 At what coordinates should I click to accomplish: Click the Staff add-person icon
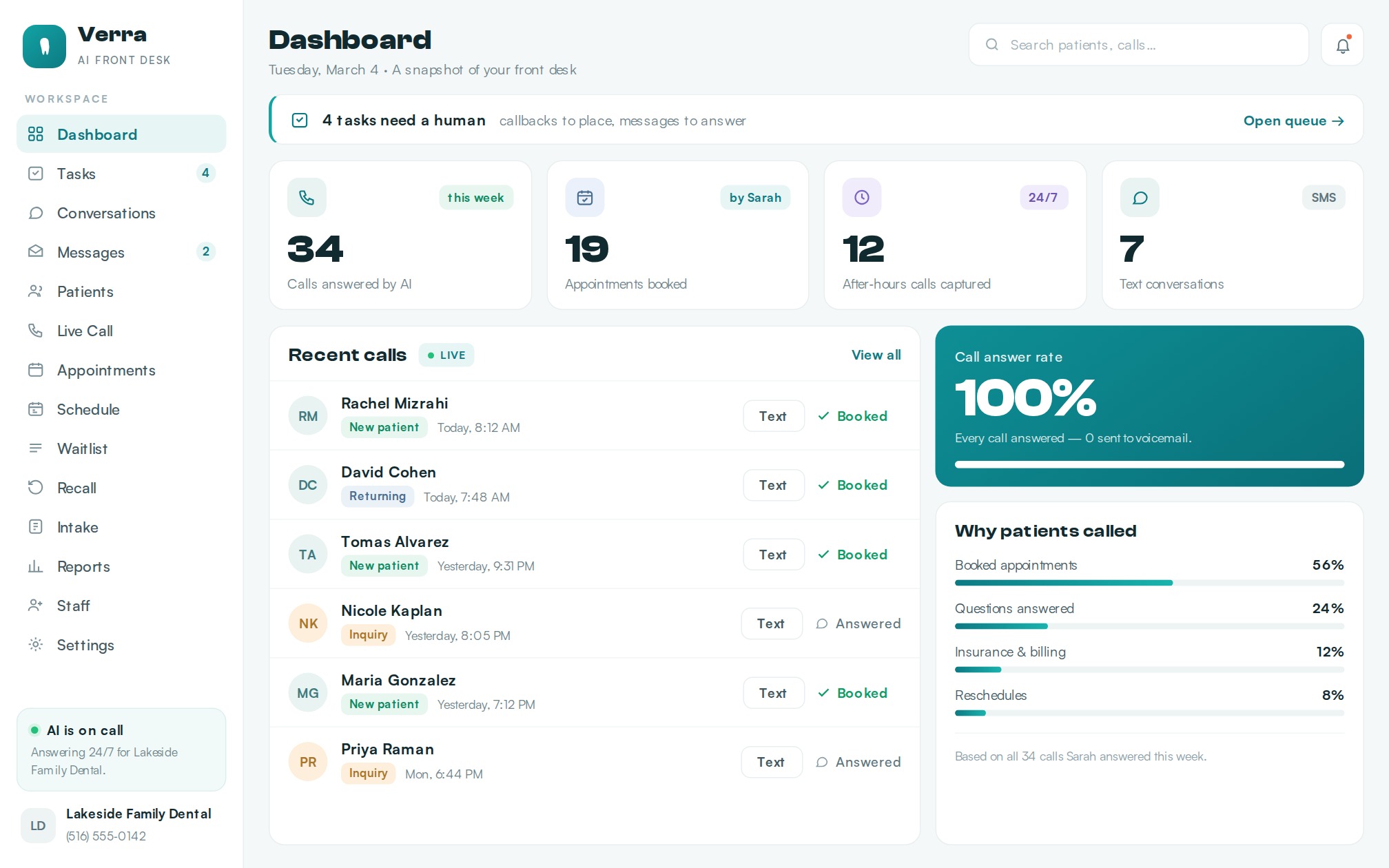tap(36, 606)
